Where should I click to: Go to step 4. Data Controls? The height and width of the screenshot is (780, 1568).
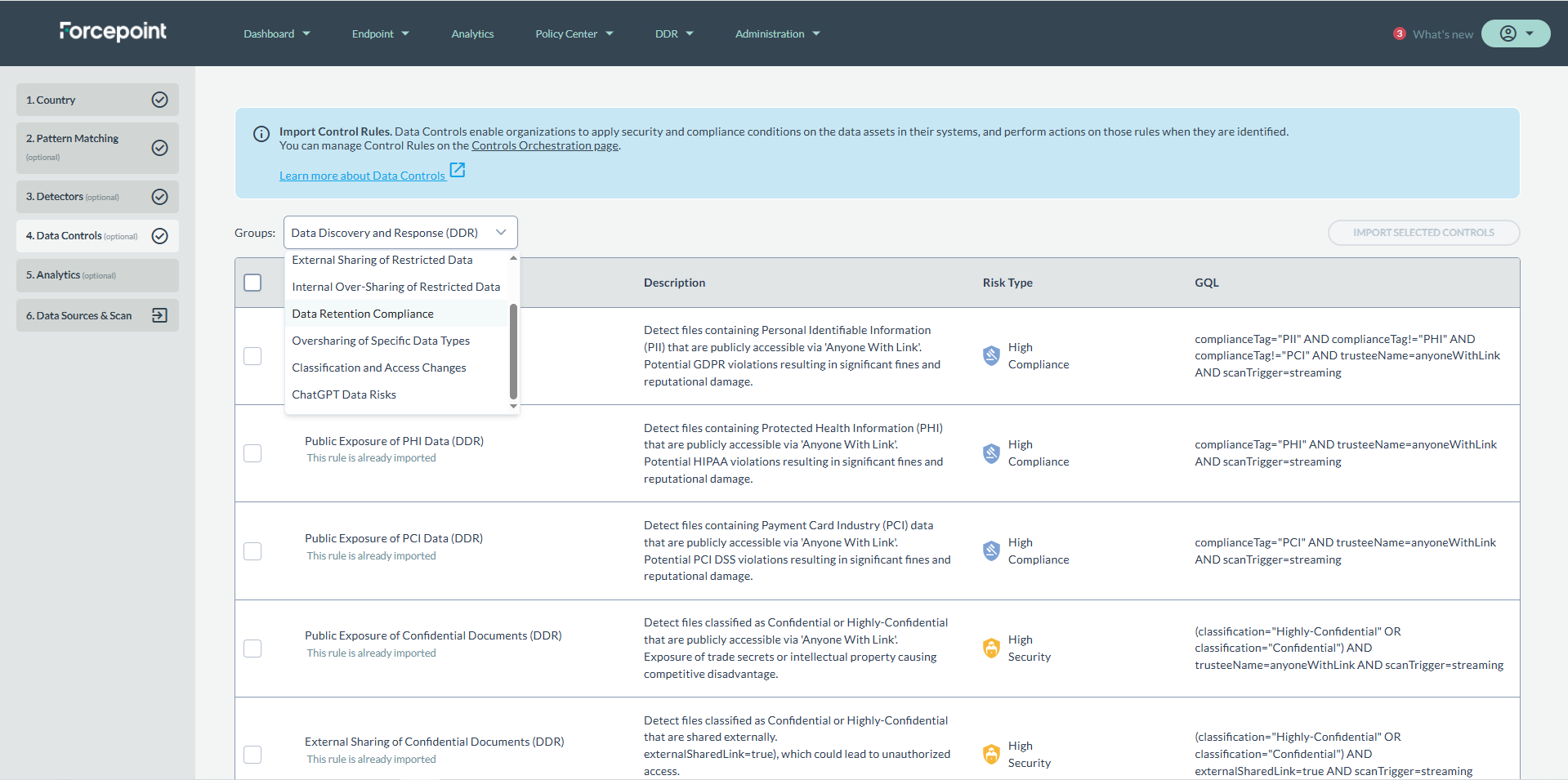tap(97, 236)
